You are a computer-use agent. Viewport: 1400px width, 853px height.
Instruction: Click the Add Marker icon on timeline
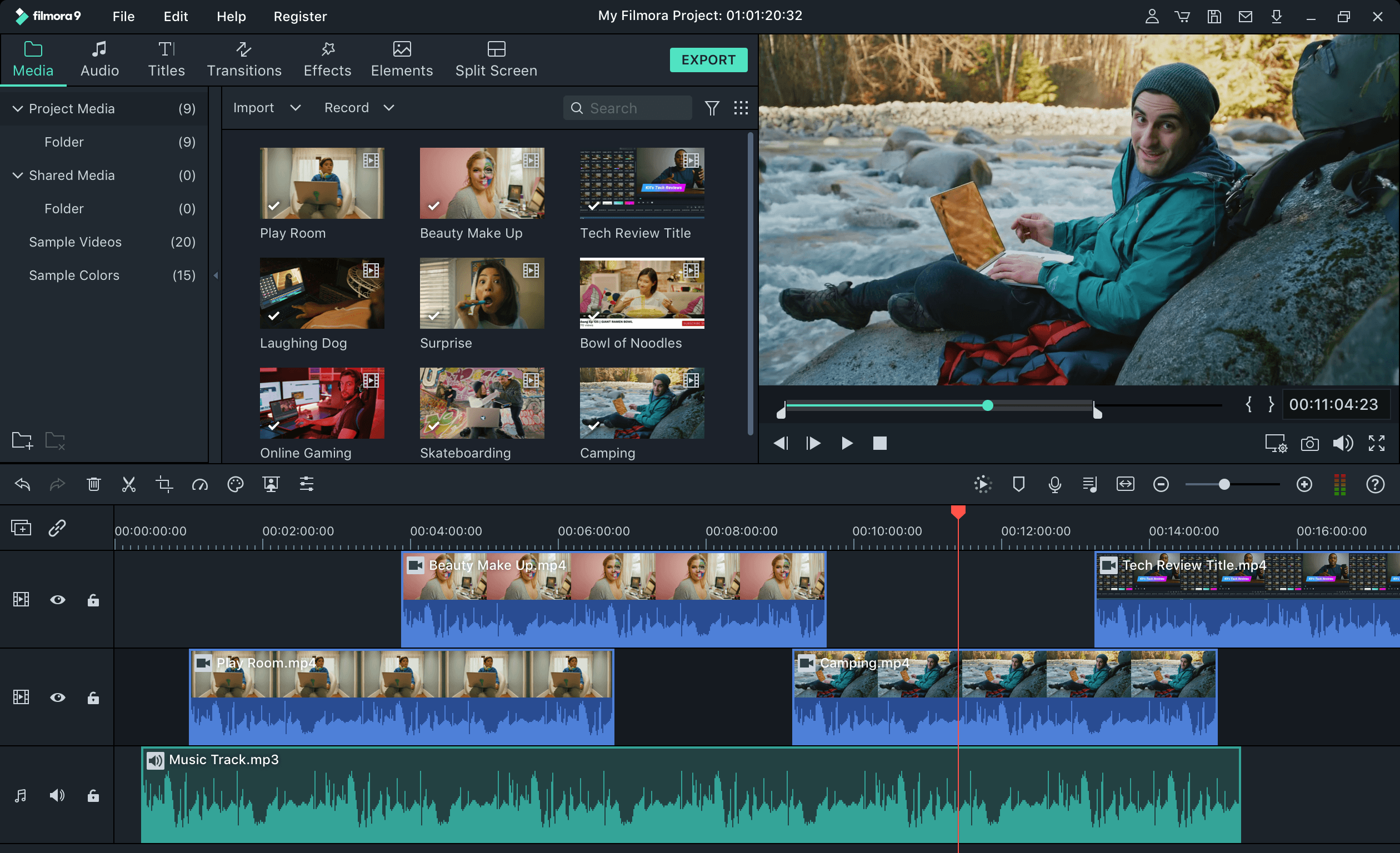click(x=1018, y=485)
